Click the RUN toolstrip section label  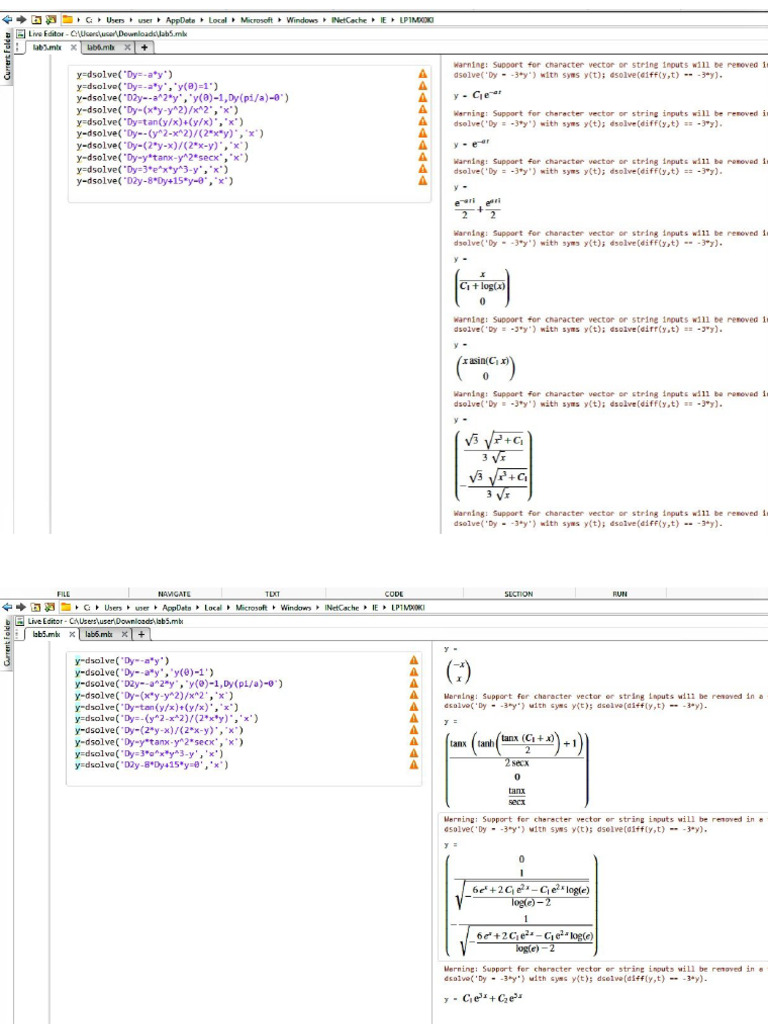620,594
